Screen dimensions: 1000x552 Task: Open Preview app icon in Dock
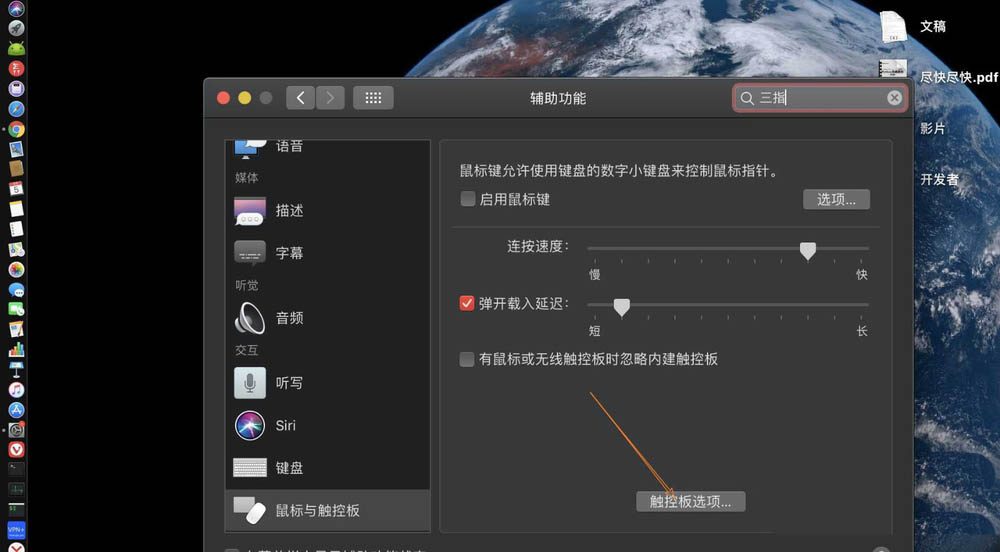tap(16, 149)
